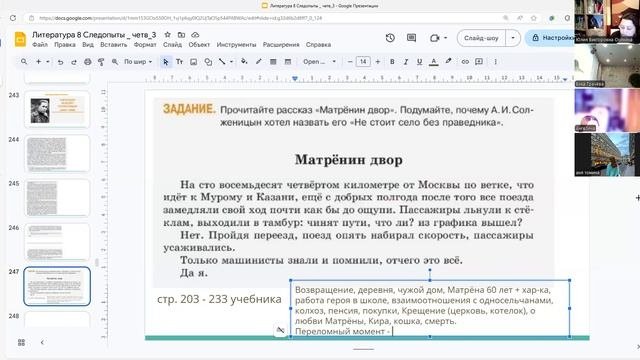640x360 pixels.
Task: Open comments panel icon
Action: (x=411, y=38)
